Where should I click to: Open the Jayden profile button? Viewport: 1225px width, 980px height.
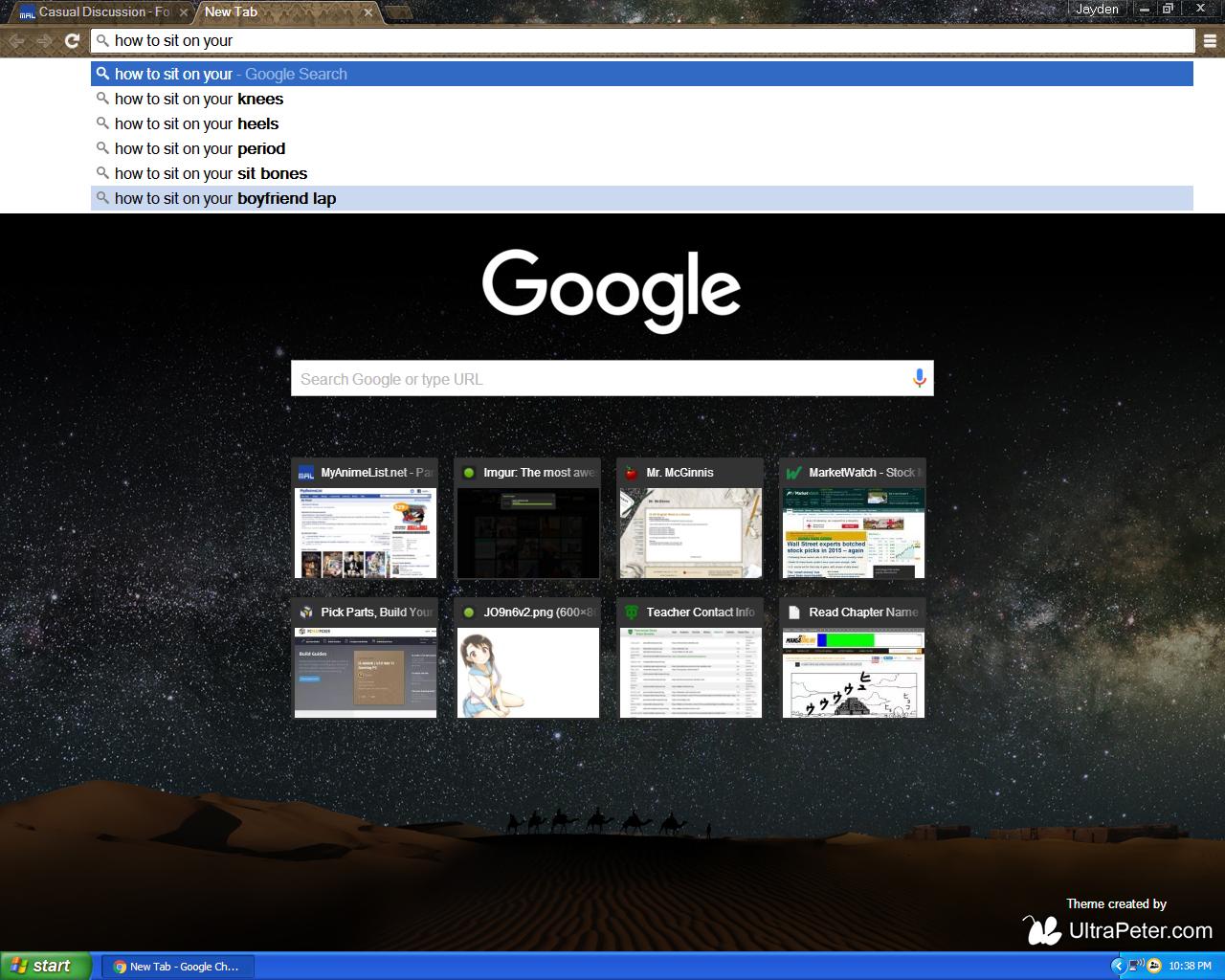tap(1097, 9)
